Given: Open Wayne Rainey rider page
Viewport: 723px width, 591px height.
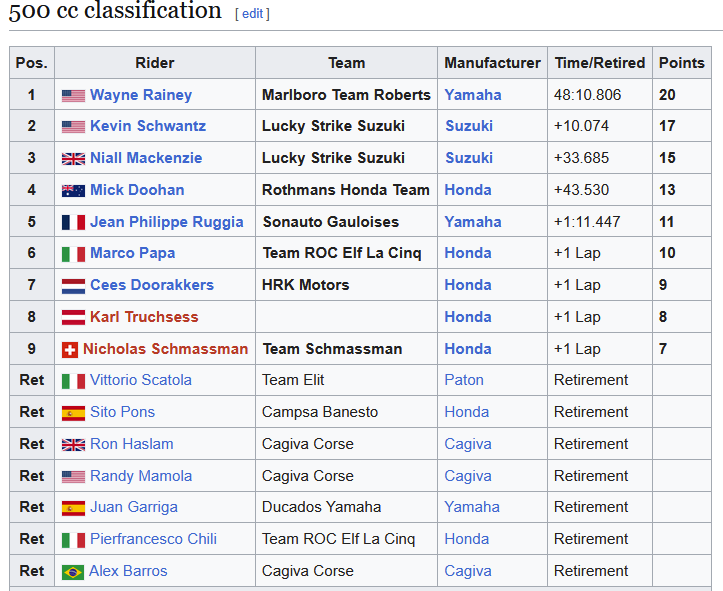Looking at the screenshot, I should pyautogui.click(x=141, y=95).
